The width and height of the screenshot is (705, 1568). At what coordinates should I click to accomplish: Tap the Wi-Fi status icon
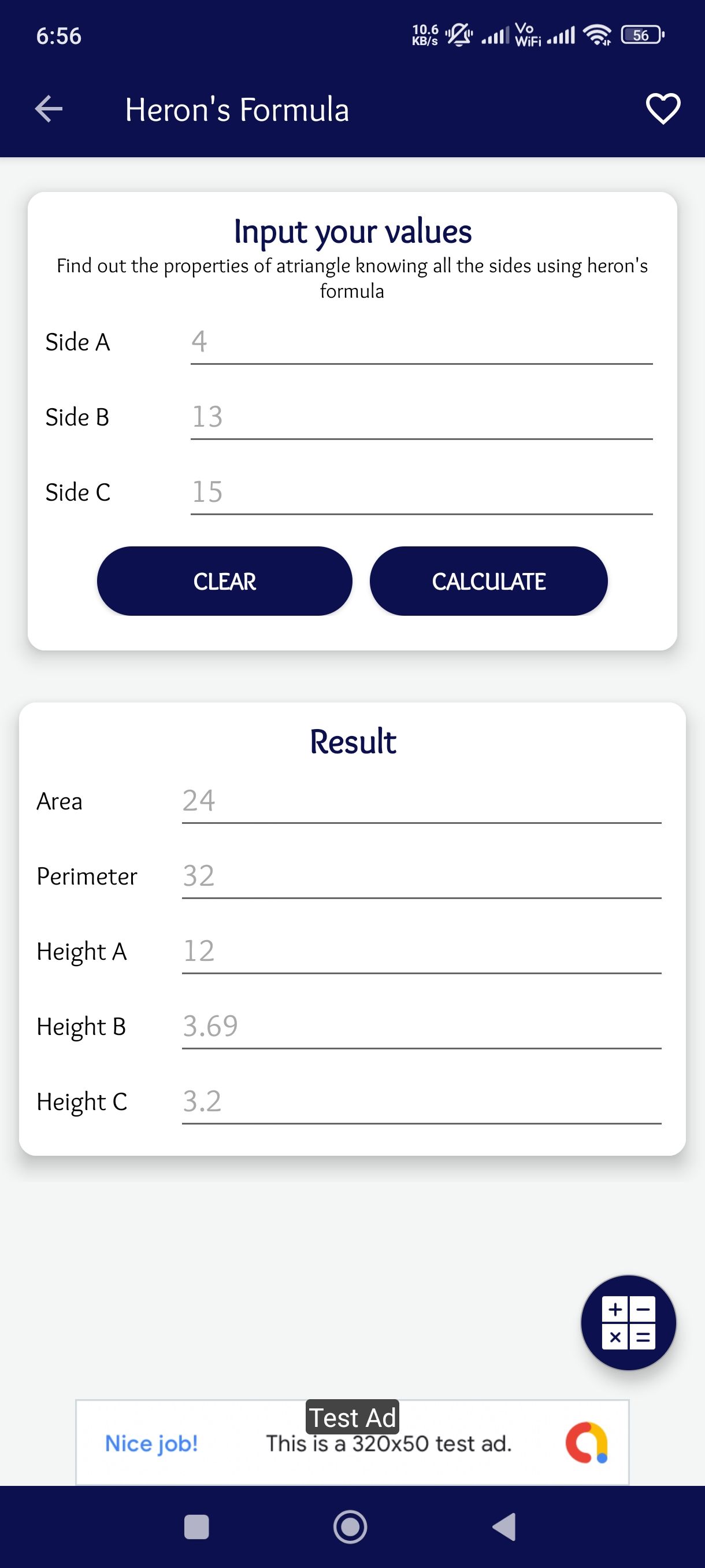(x=598, y=35)
